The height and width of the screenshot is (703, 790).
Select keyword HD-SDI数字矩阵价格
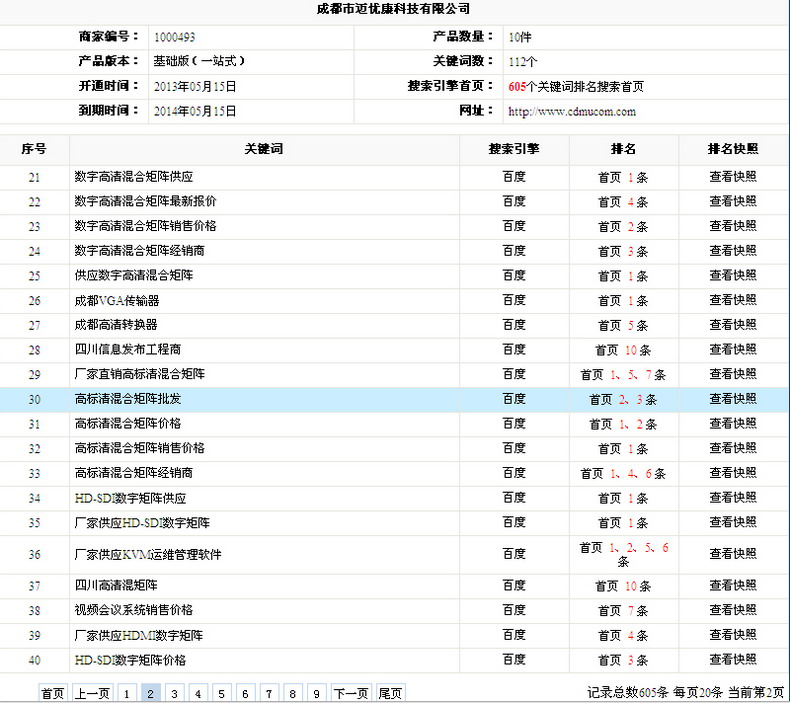click(x=130, y=660)
